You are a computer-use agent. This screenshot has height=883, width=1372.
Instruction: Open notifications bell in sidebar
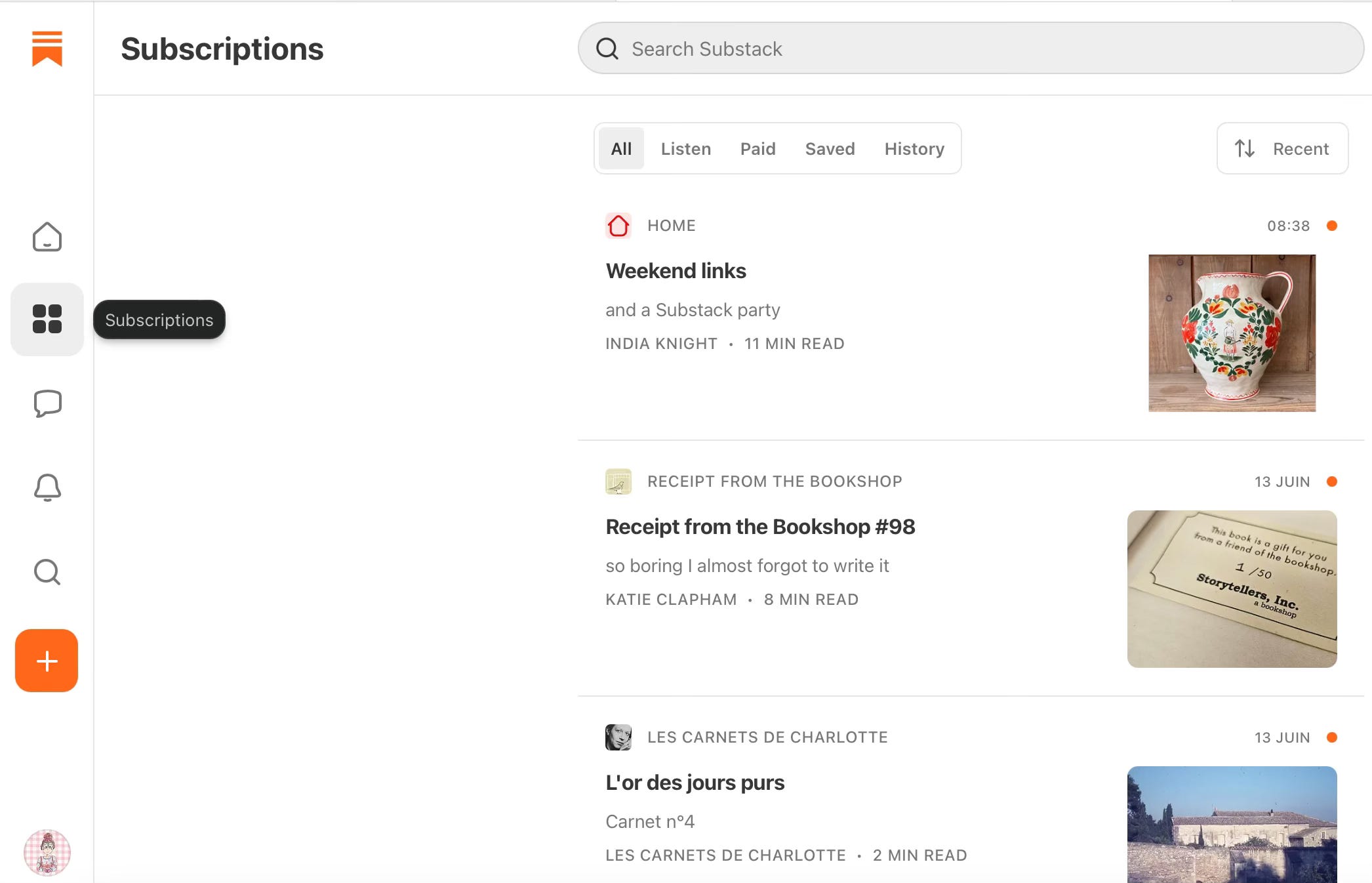tap(47, 487)
